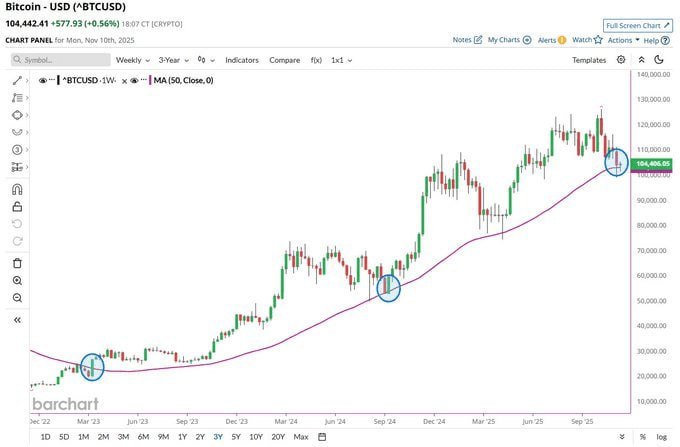Click the zoom out magnifier icon

pos(17,298)
